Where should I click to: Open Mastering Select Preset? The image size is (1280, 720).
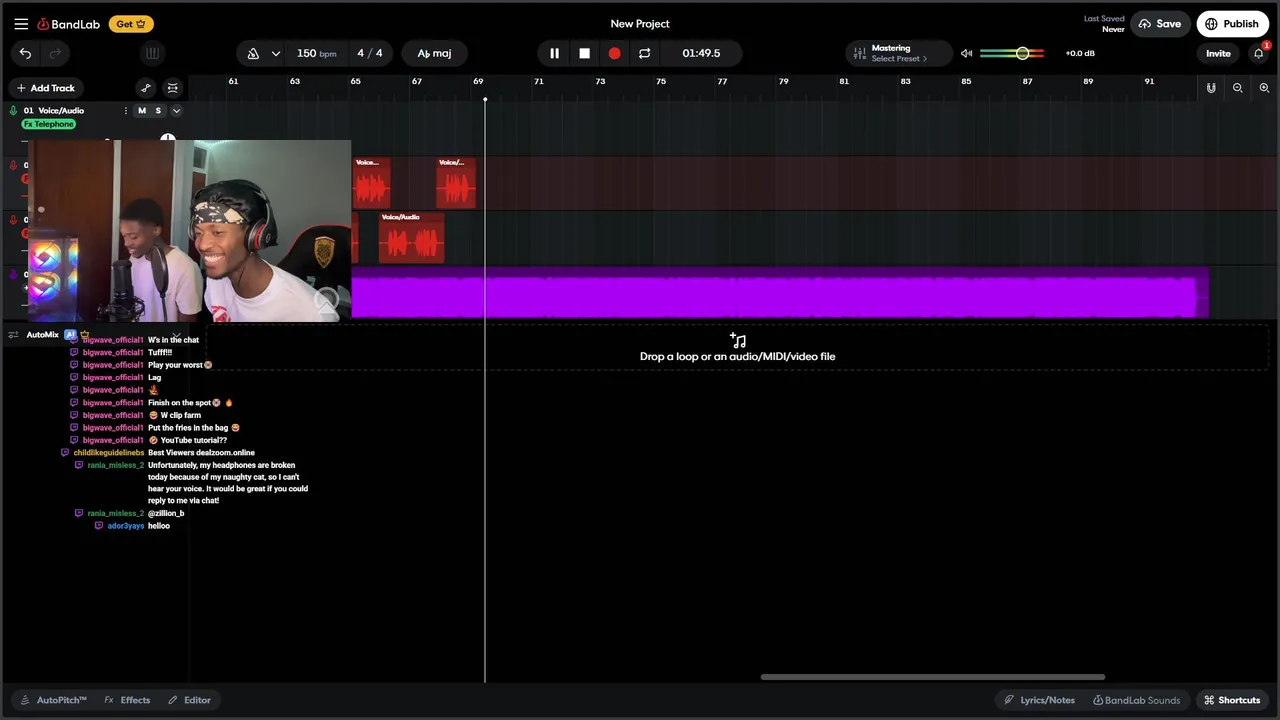pyautogui.click(x=899, y=53)
